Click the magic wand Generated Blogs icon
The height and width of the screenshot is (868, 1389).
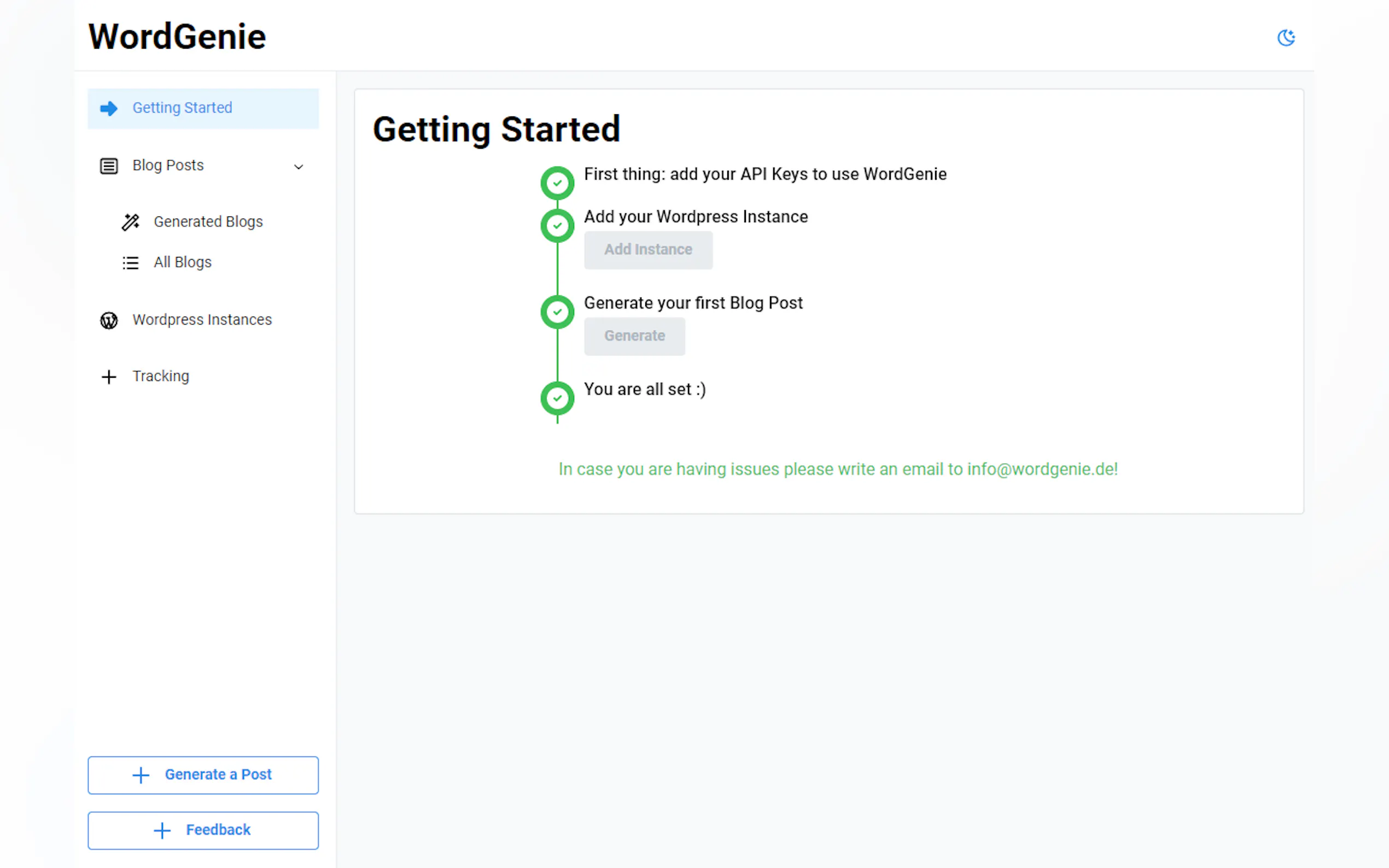(x=130, y=222)
